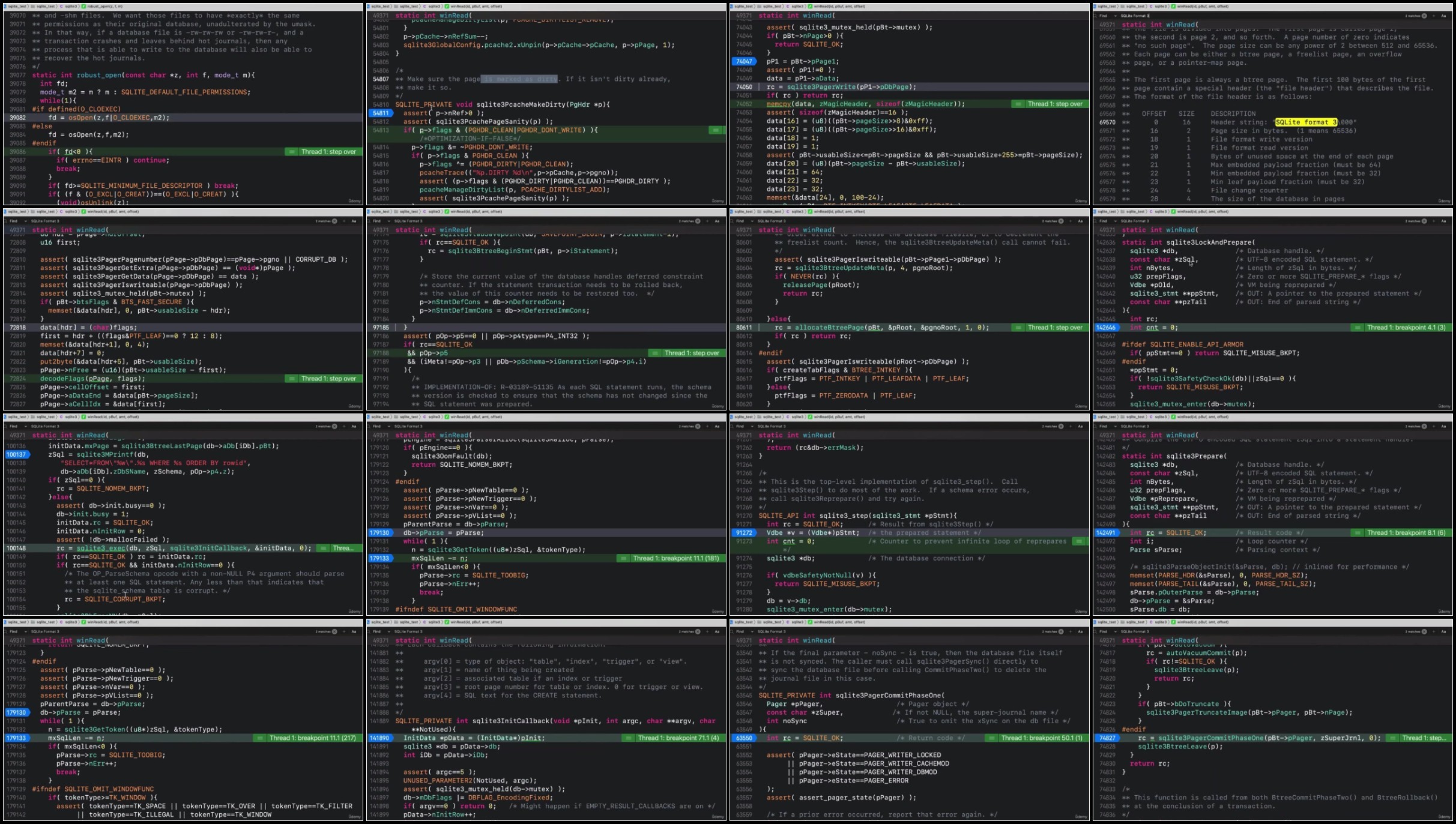This screenshot has width=1456, height=824.
Task: Open Find dropdown in the file-header comment pane
Action: pyautogui.click(x=1115, y=16)
